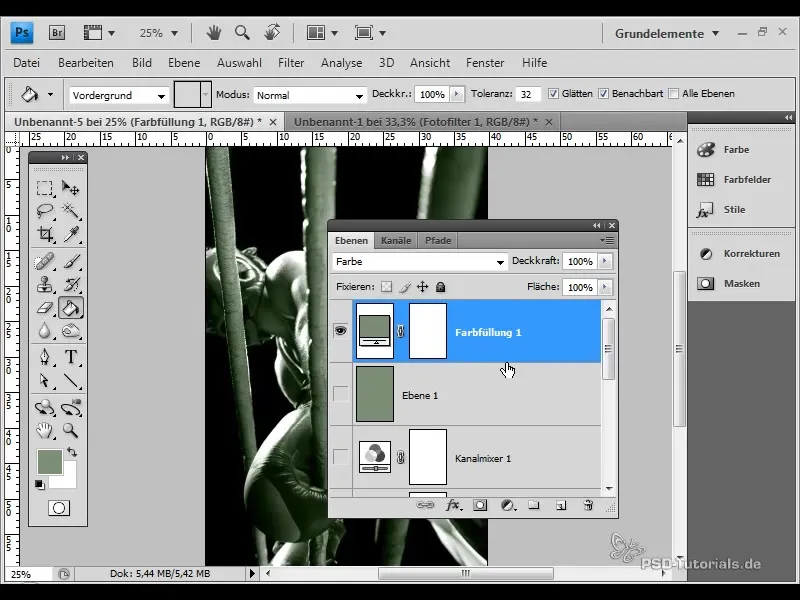Select the Move tool
This screenshot has width=800, height=600.
pos(70,188)
